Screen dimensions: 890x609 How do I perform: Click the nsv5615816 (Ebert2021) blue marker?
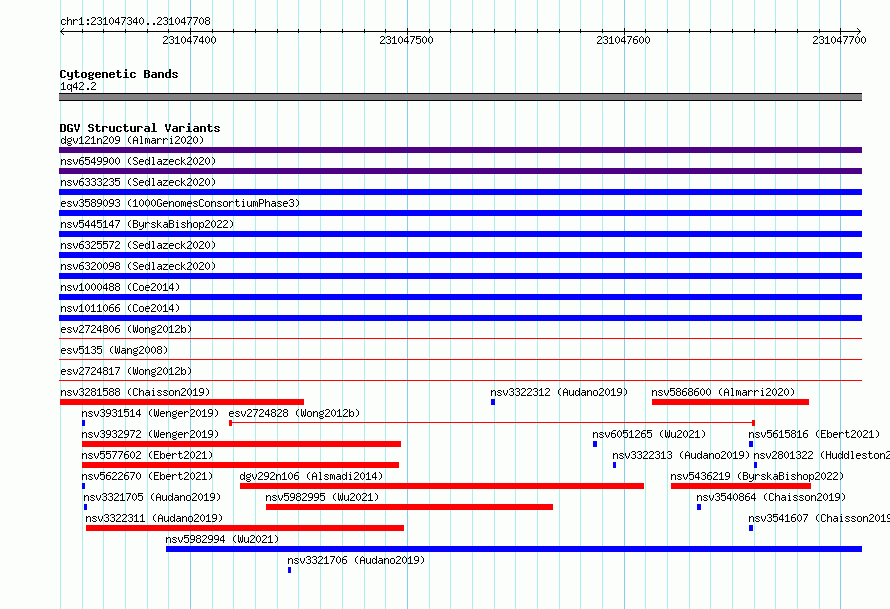[x=751, y=444]
